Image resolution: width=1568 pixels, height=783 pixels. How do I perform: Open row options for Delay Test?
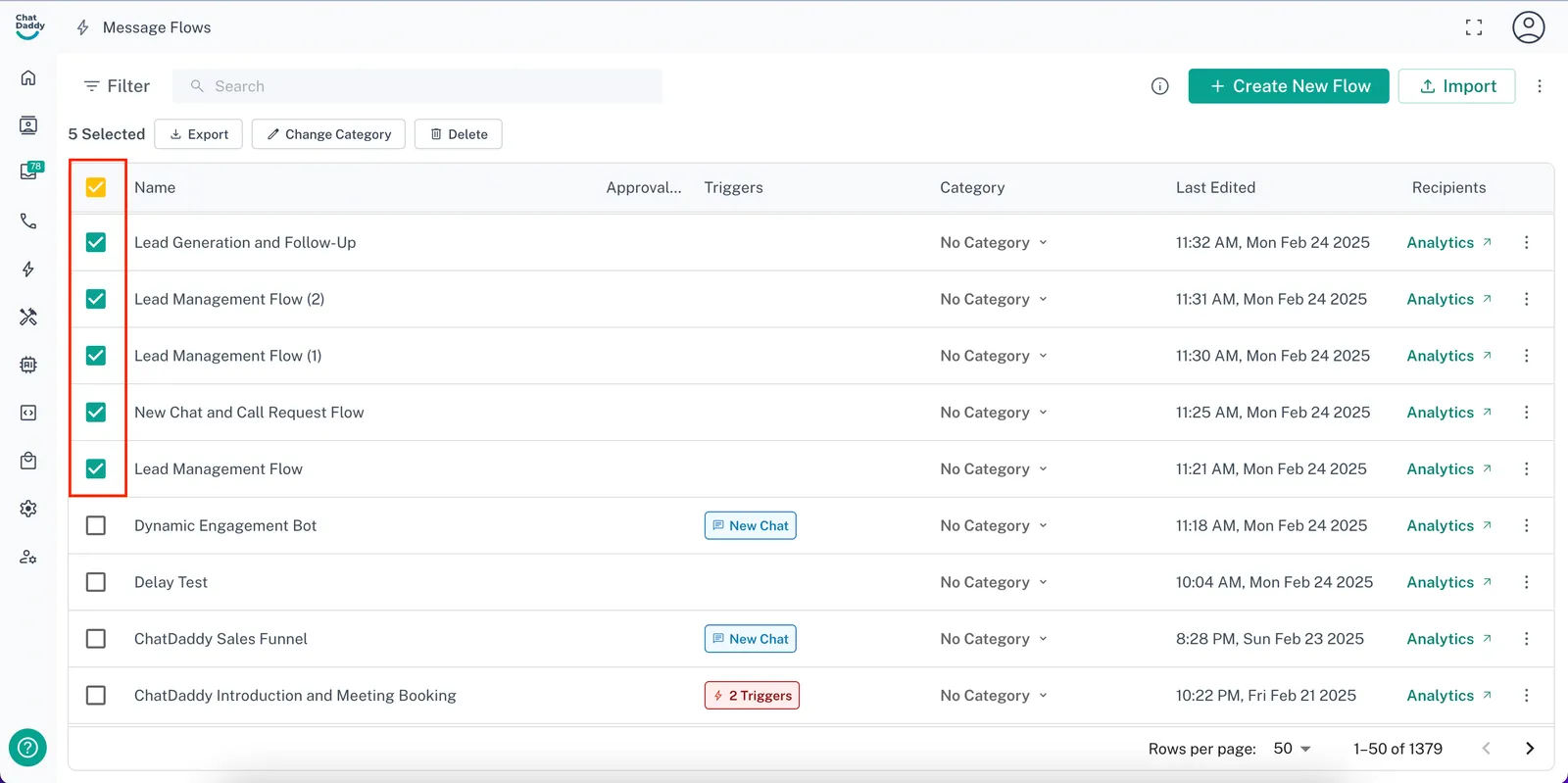tap(1526, 582)
